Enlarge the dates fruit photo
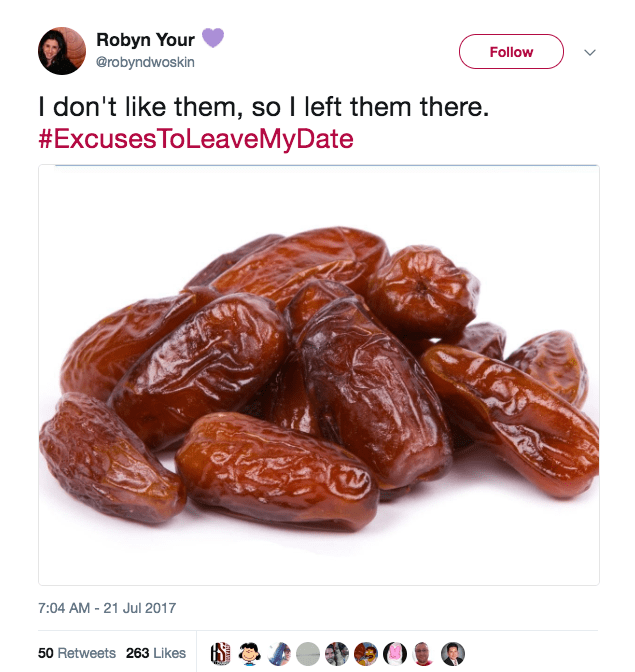 pyautogui.click(x=319, y=375)
